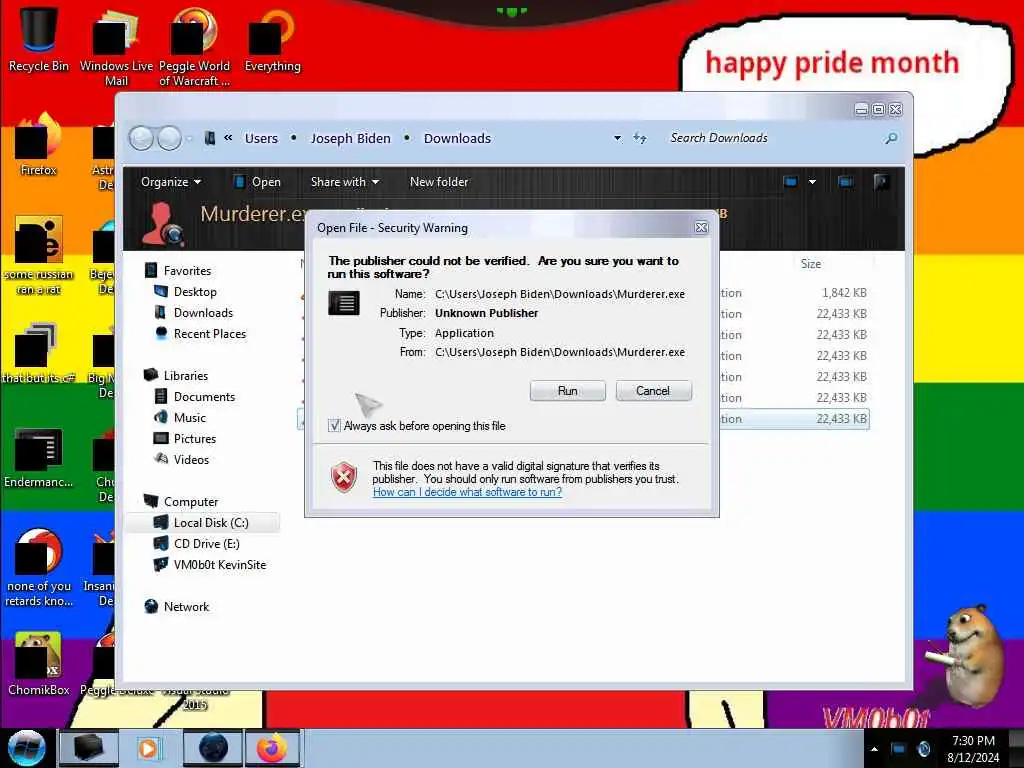Click the search magnifier icon
This screenshot has width=1024, height=768.
coord(891,138)
